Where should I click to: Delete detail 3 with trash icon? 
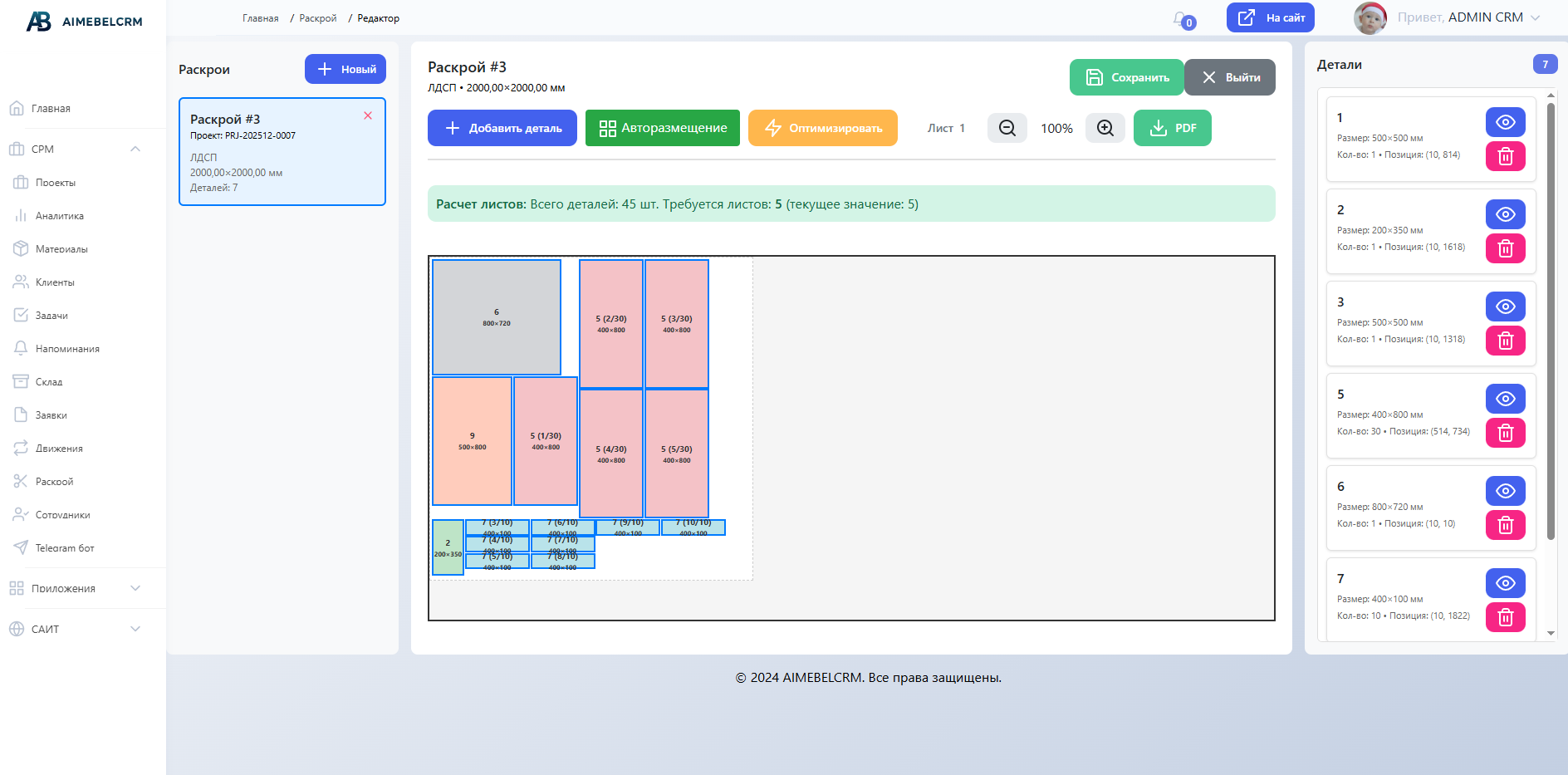1505,341
